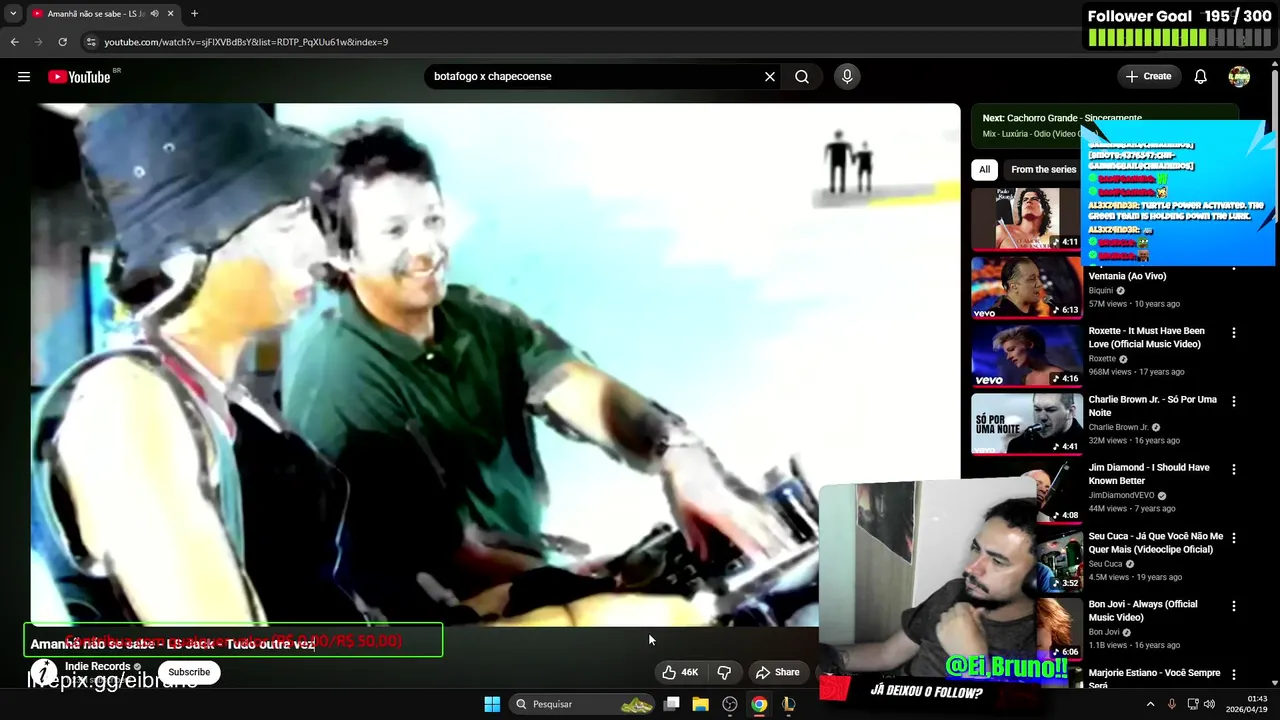Clear the search box with the X
Image resolution: width=1280 pixels, height=720 pixels.
770,77
